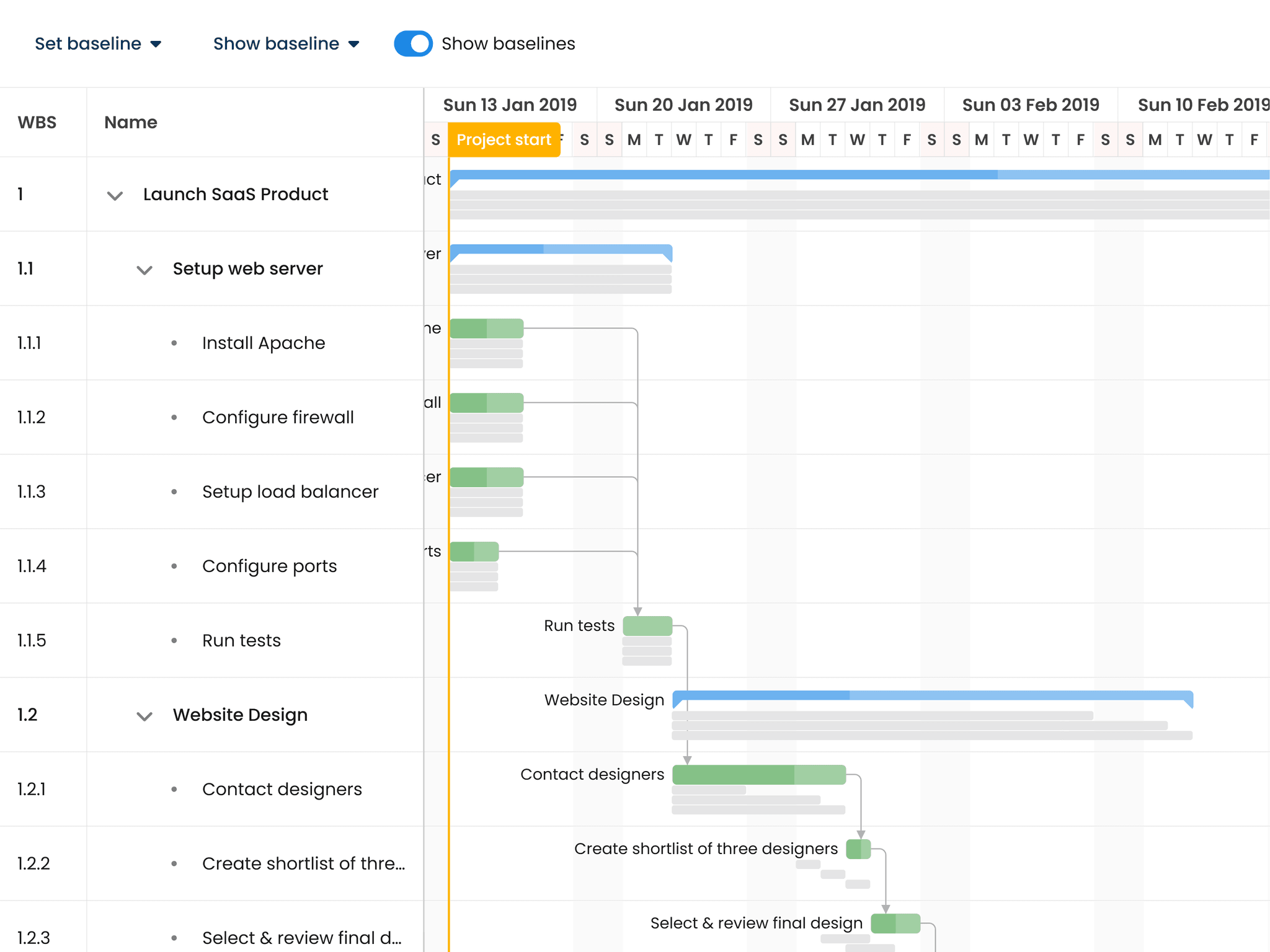Click the WBS column header
The width and height of the screenshot is (1270, 952).
coord(37,123)
